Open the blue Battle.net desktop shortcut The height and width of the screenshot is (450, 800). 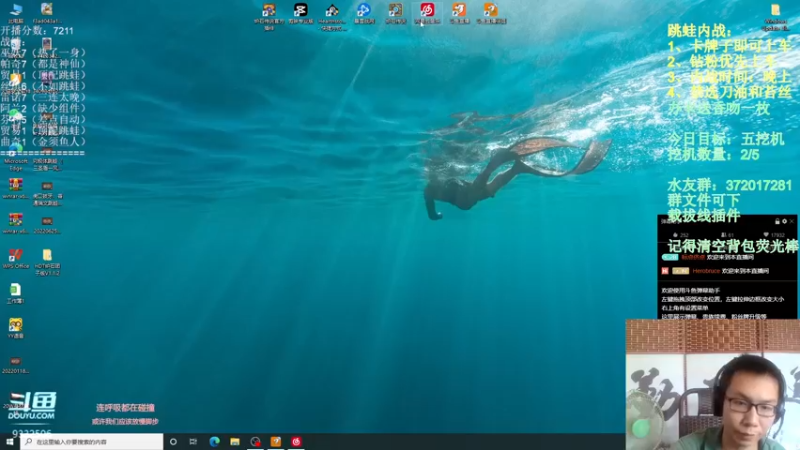pos(364,13)
